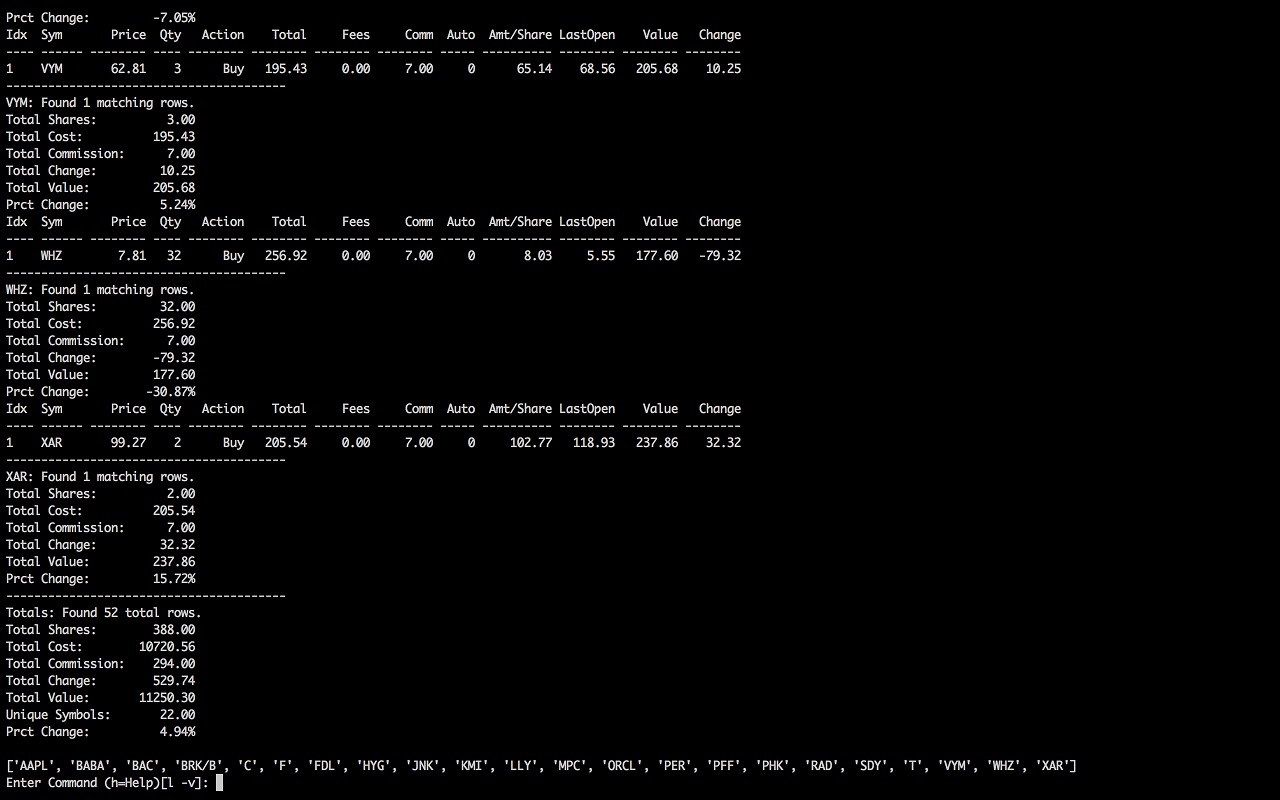The width and height of the screenshot is (1280, 800).
Task: Click the Total Commission value 294.00
Action: coord(174,664)
